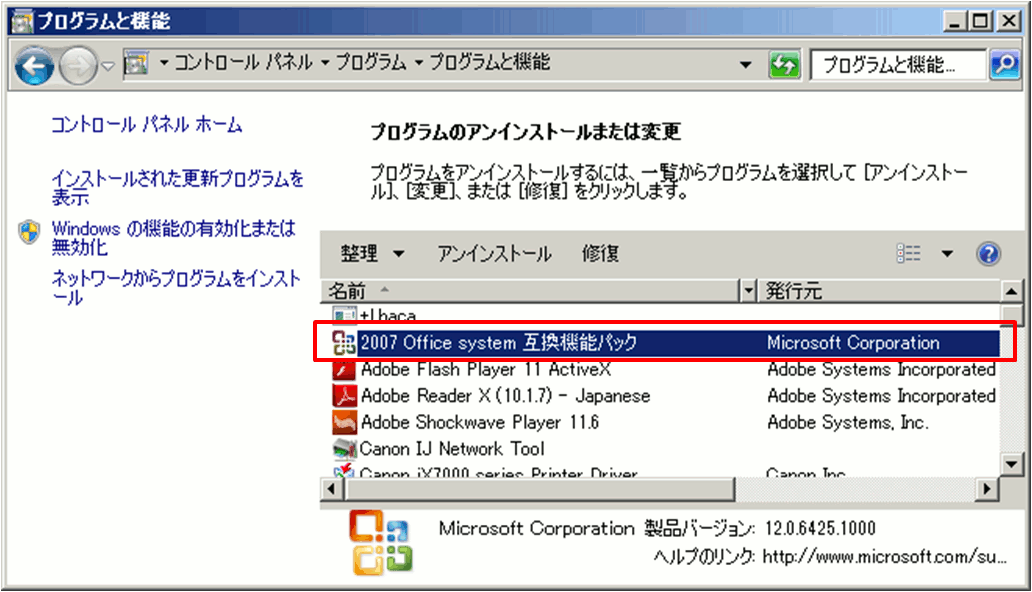This screenshot has height=592, width=1032.
Task: Select the Adobe Reader X program icon
Action: pos(344,396)
